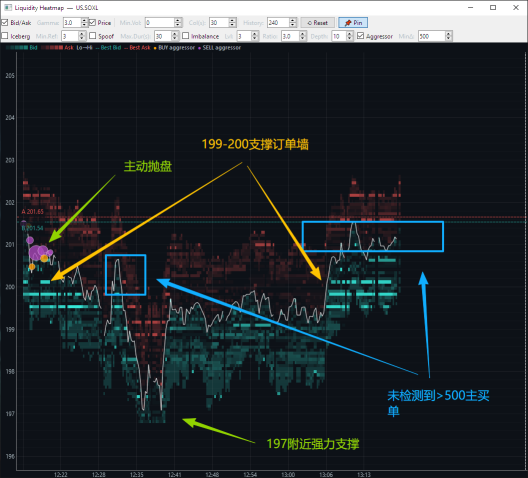Increase Min.Ref with its up arrow
The width and height of the screenshot is (528, 478).
click(x=82, y=34)
